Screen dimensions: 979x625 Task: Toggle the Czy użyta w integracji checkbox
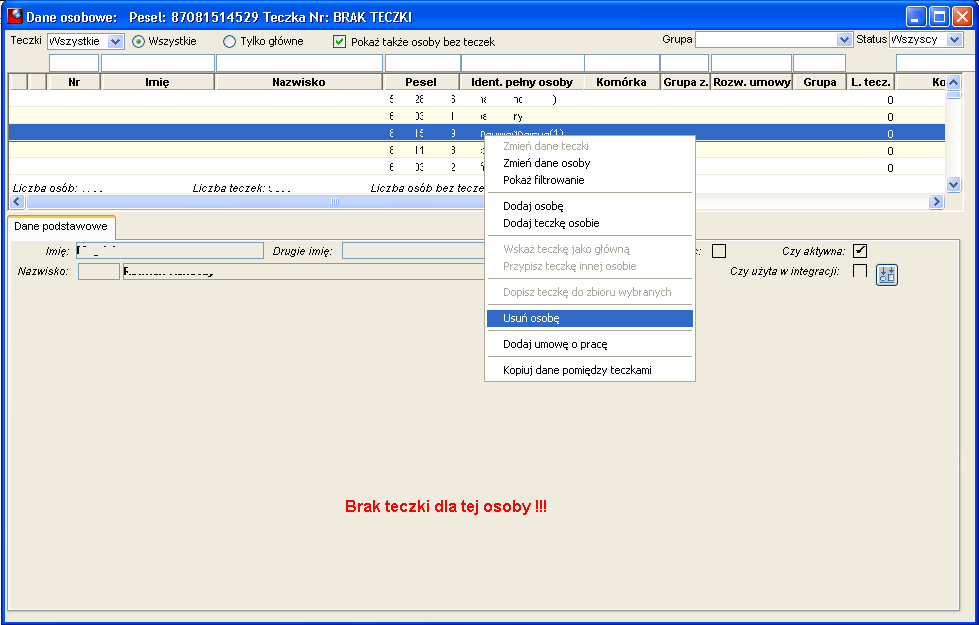pyautogui.click(x=860, y=271)
